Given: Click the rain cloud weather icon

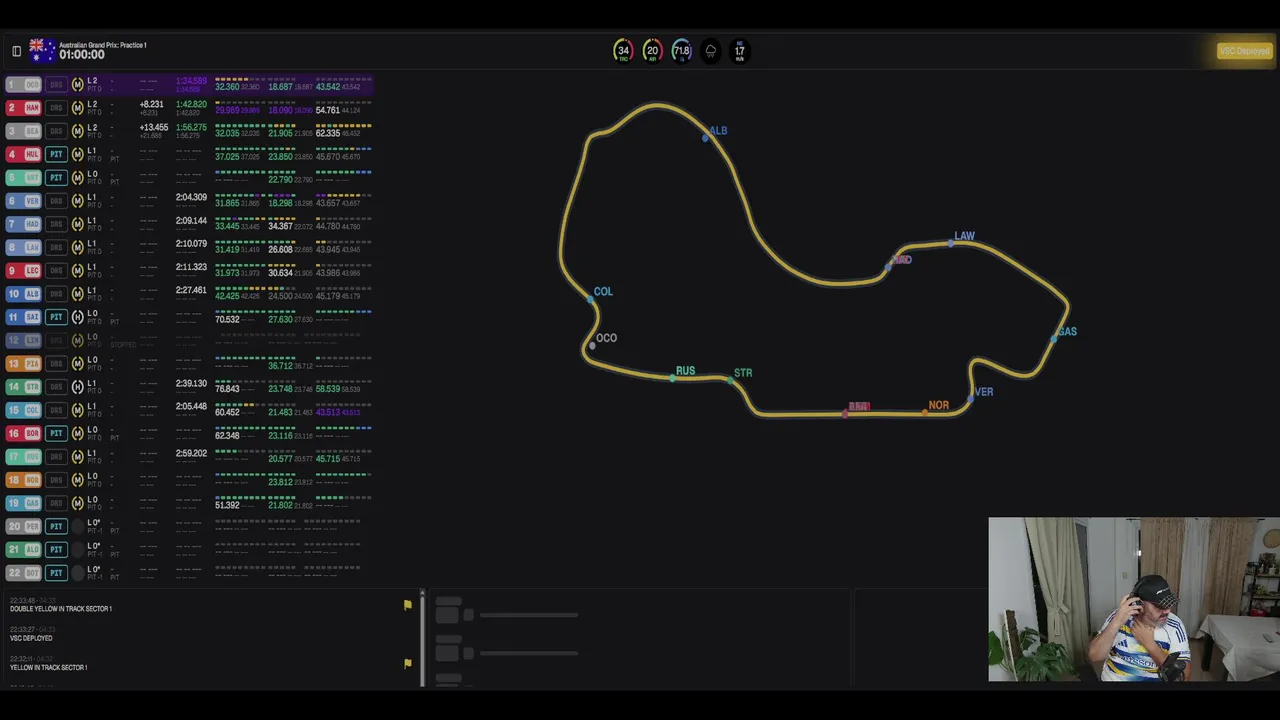Looking at the screenshot, I should click(711, 51).
